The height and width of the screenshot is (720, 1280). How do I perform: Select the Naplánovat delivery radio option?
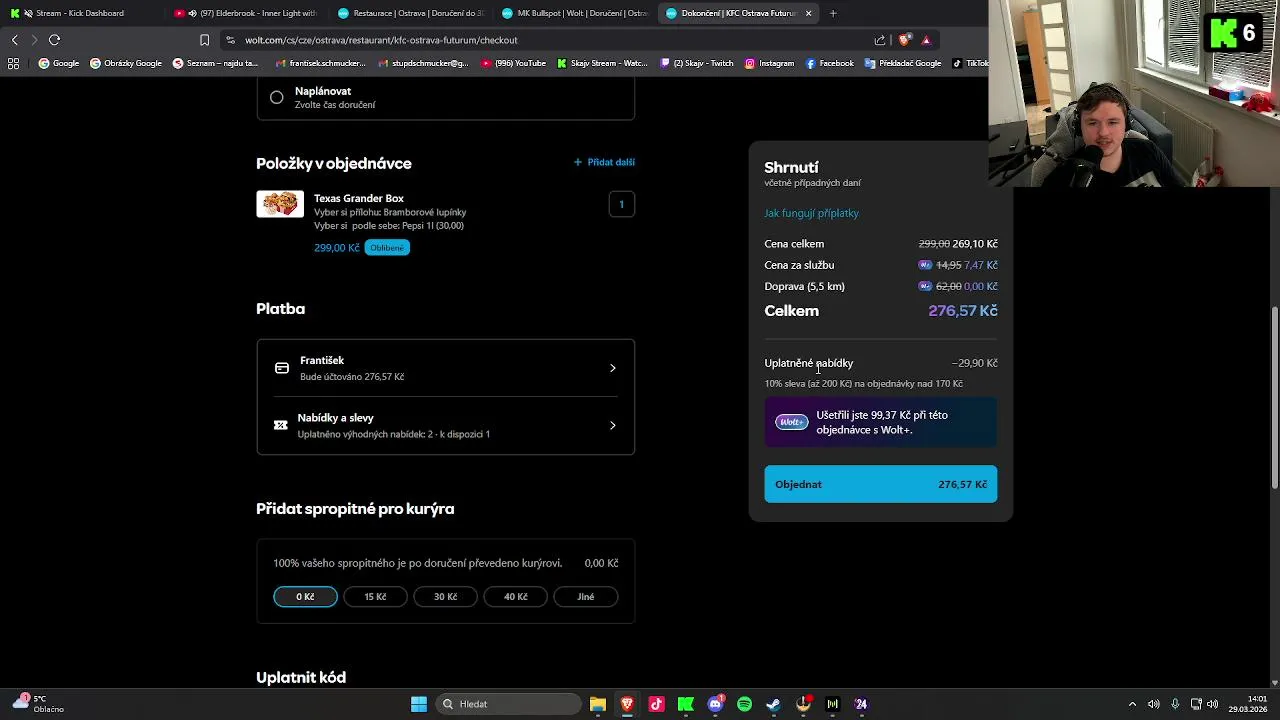click(277, 97)
